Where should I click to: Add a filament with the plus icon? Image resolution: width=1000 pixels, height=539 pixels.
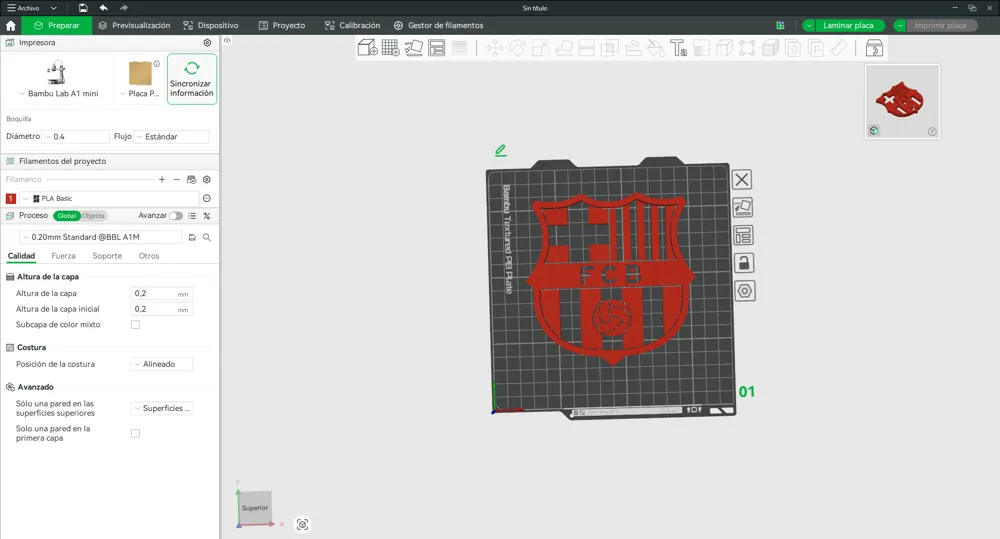pyautogui.click(x=162, y=180)
